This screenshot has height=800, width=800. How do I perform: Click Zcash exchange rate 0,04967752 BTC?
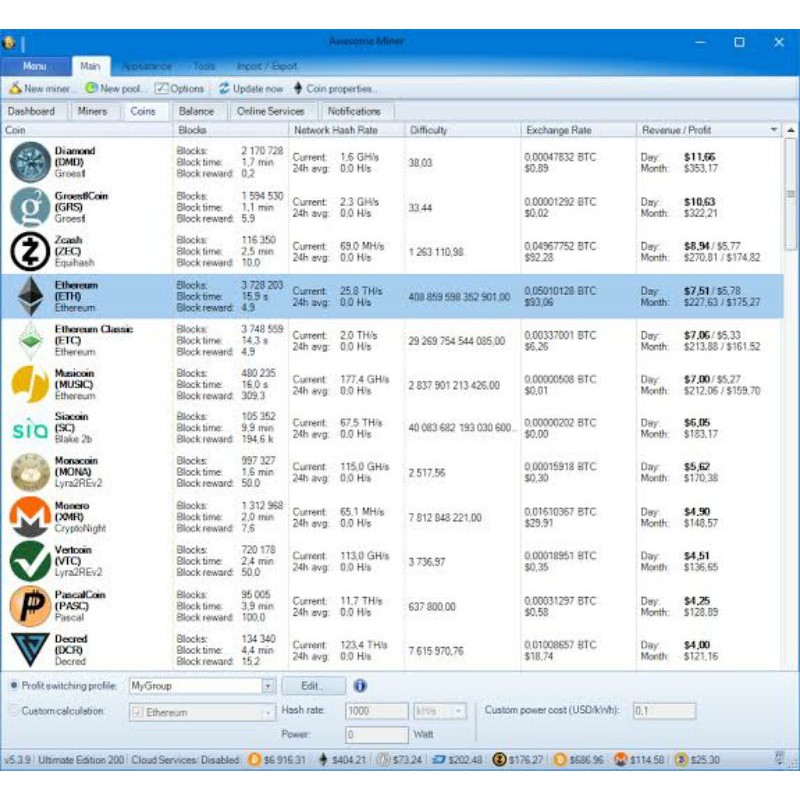[560, 246]
